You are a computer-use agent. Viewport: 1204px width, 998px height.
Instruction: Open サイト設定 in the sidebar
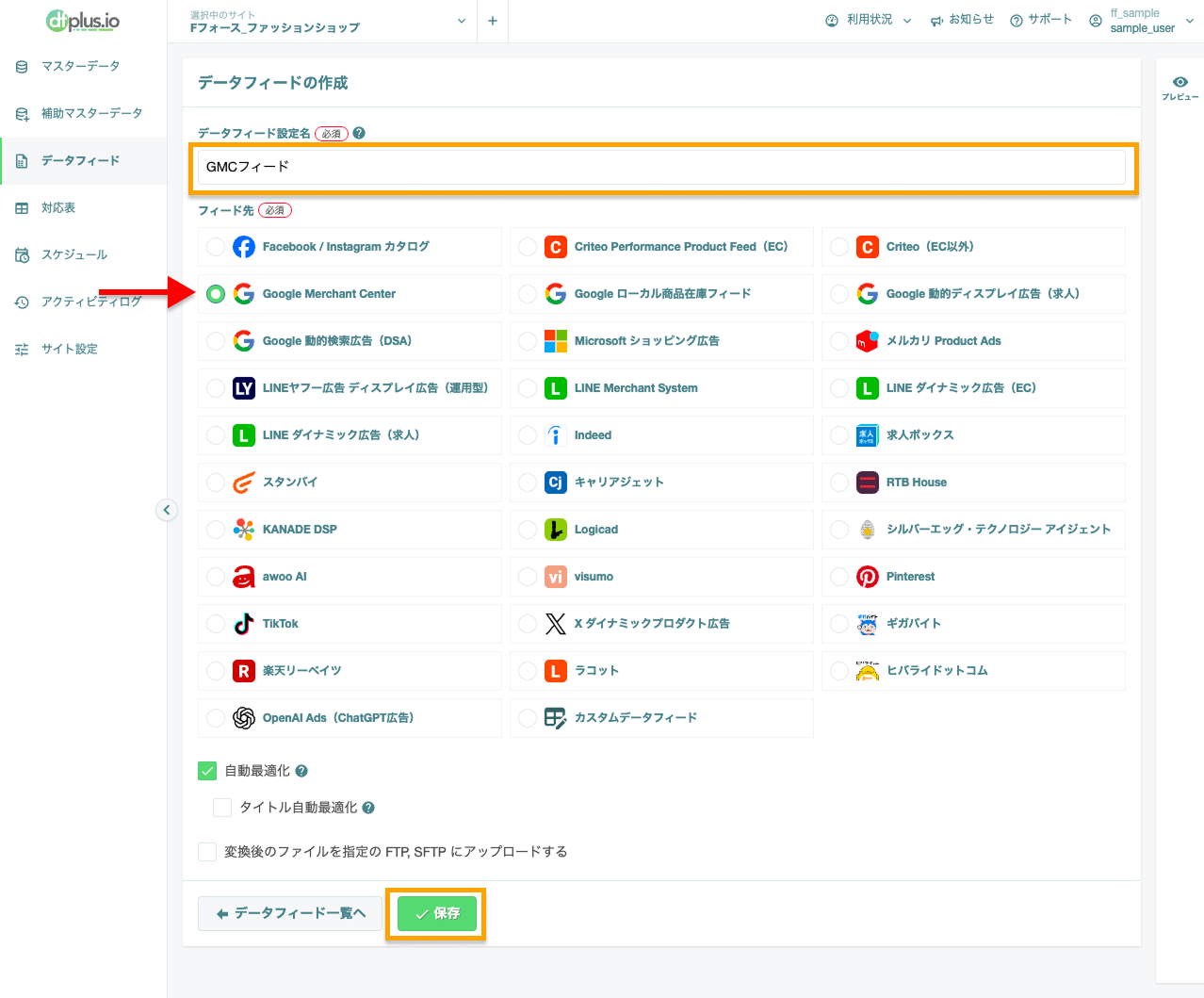(83, 349)
